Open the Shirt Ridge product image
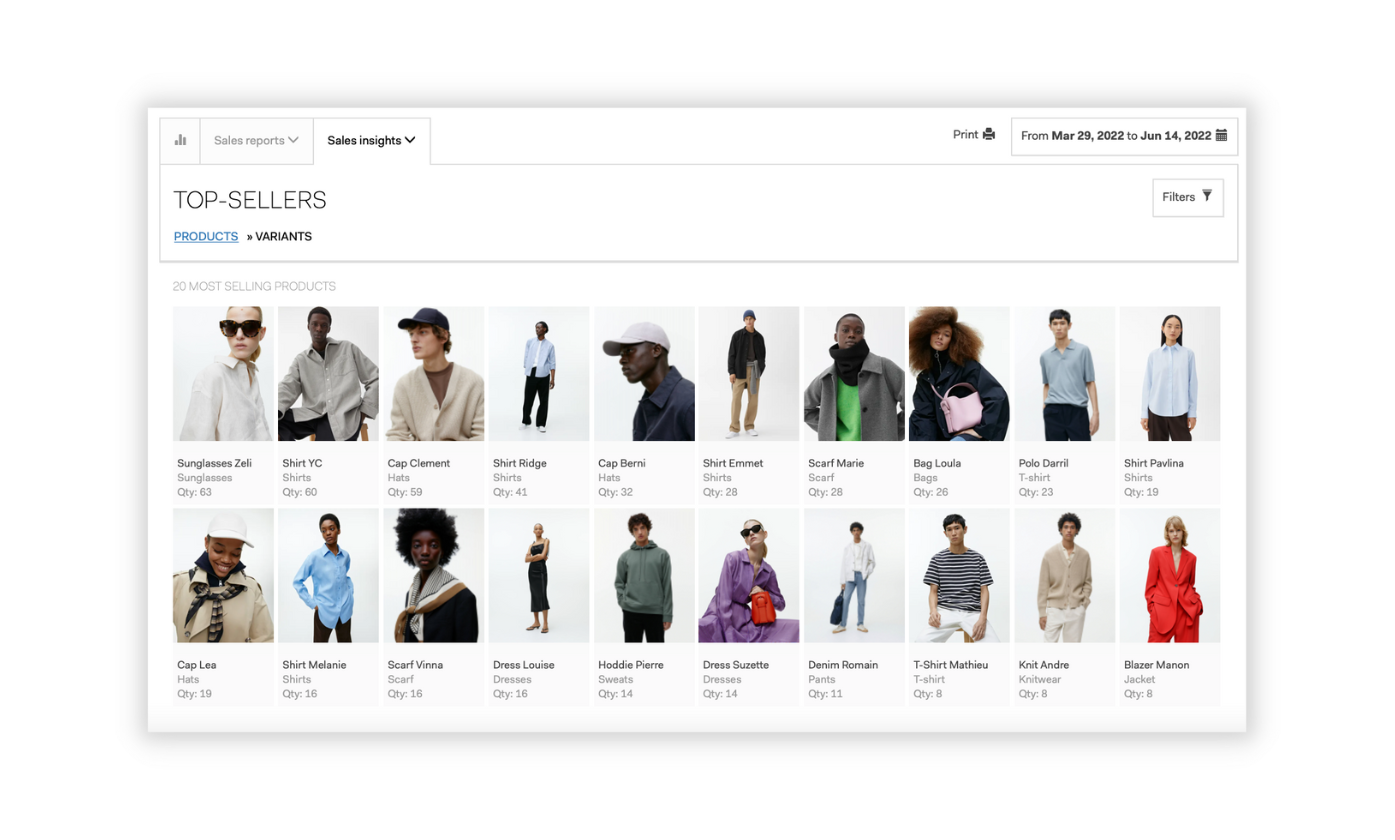 coord(539,374)
